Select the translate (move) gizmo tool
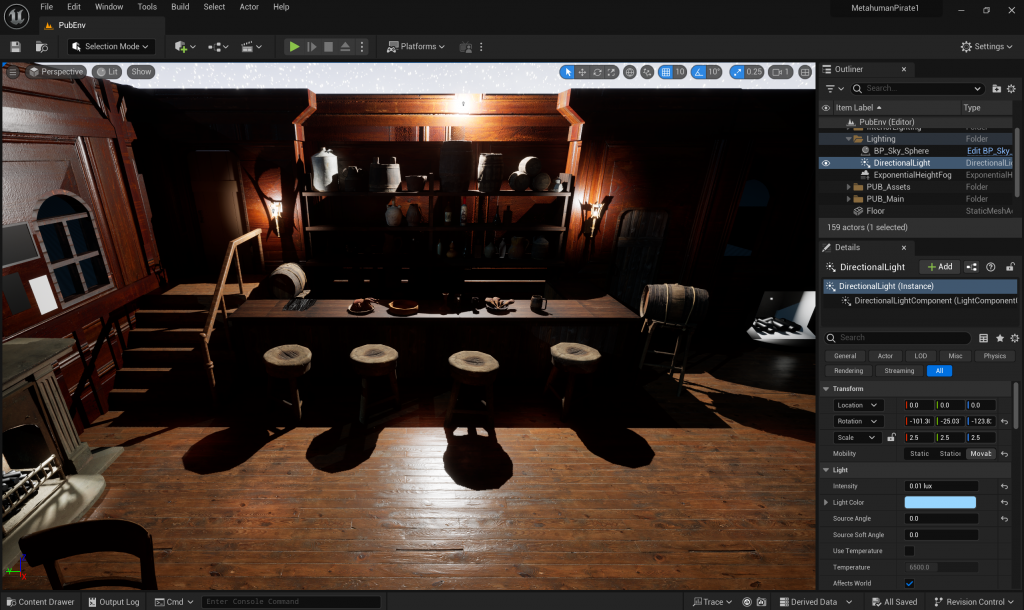This screenshot has width=1024, height=610. coord(582,72)
